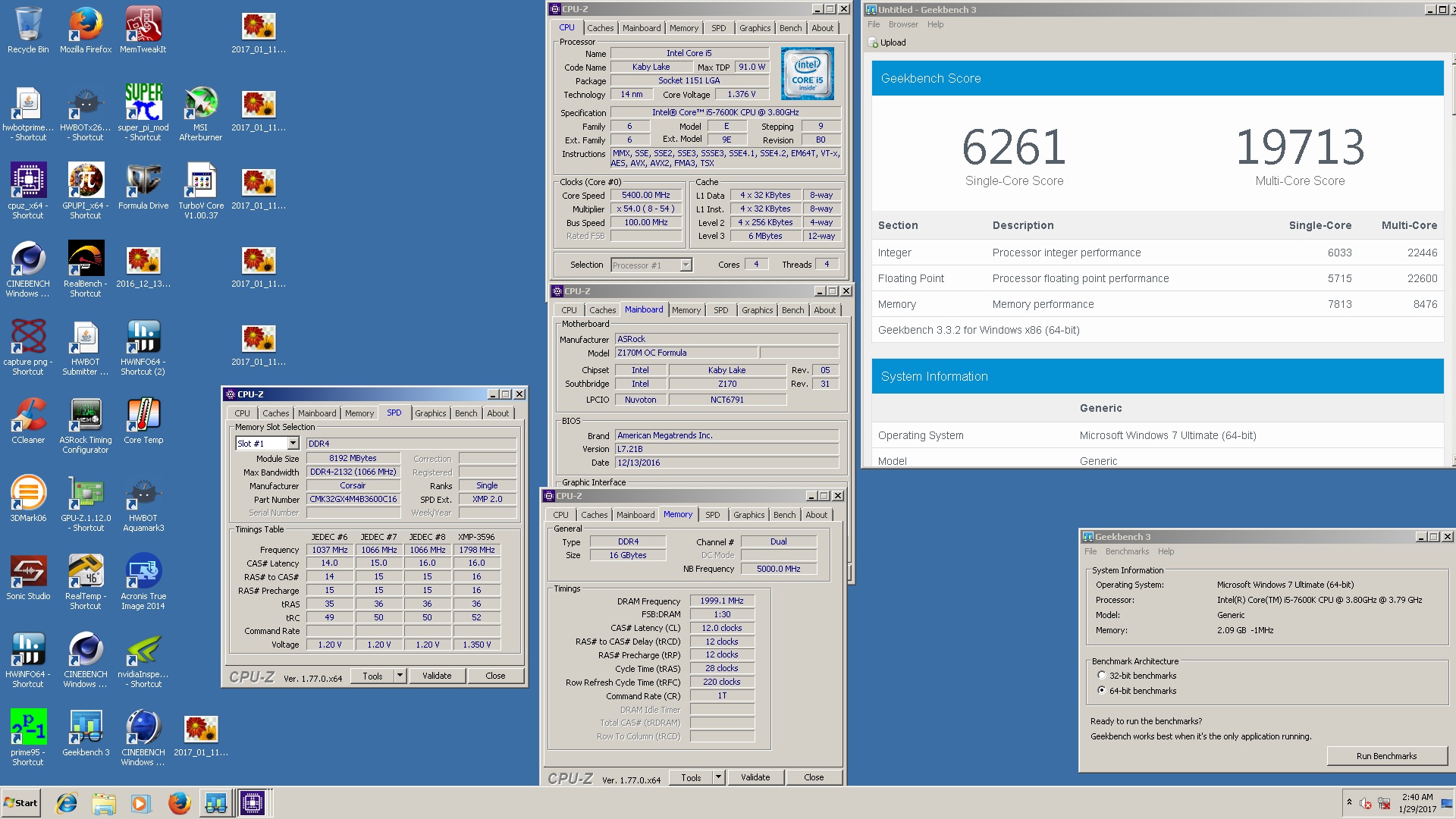Launch Mozilla Firefox from desktop
This screenshot has height=819, width=1456.
[86, 30]
